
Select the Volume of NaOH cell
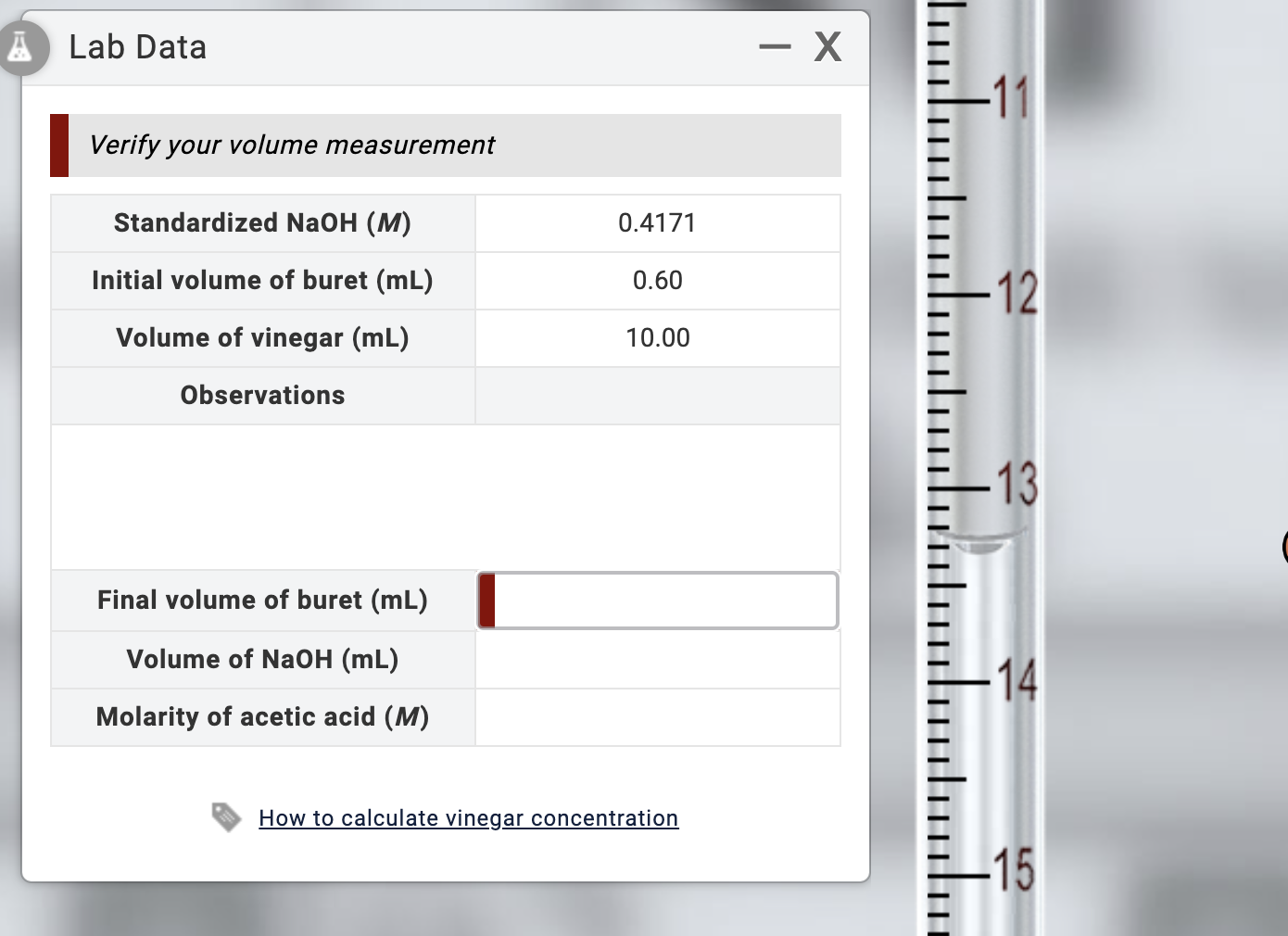(657, 659)
